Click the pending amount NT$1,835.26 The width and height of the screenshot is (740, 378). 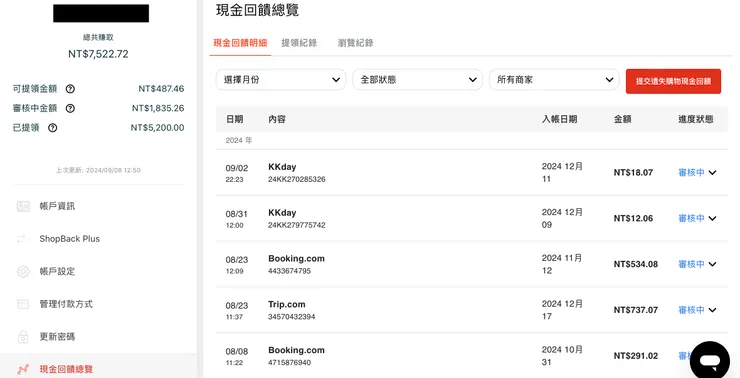pos(158,109)
